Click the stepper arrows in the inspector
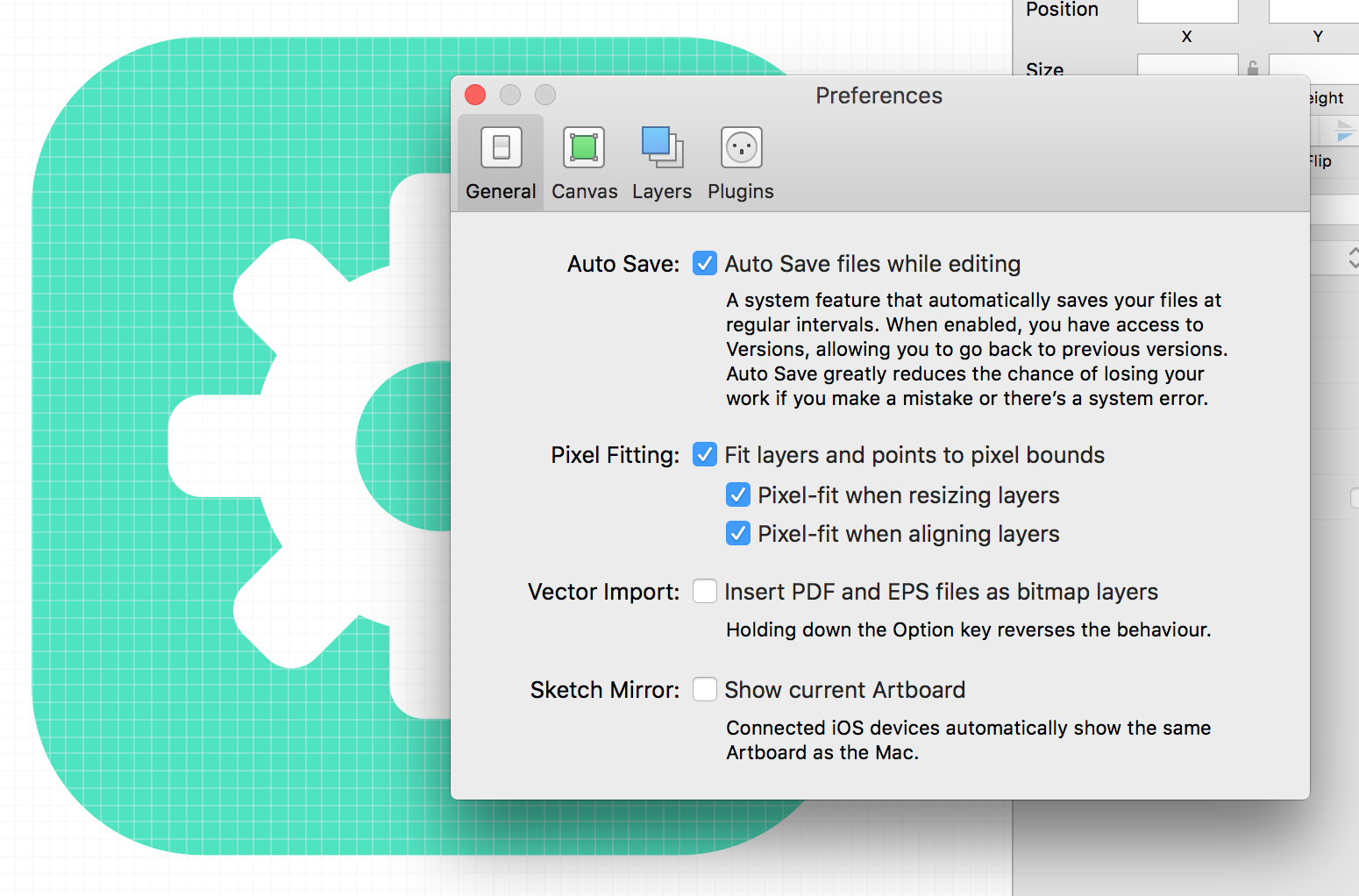The image size is (1359, 896). (x=1353, y=258)
